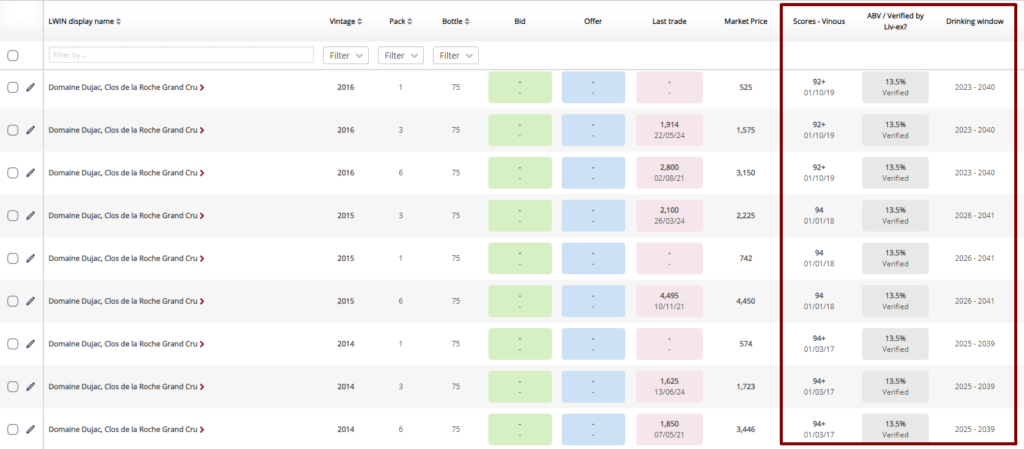Open the Pack Filter dropdown
Image resolution: width=1024 pixels, height=449 pixels.
coord(401,55)
